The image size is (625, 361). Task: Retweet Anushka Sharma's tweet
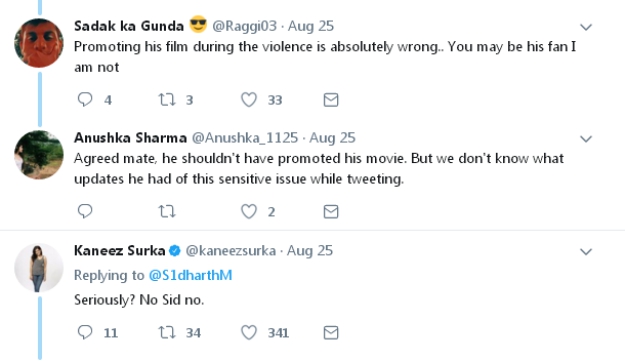click(167, 211)
